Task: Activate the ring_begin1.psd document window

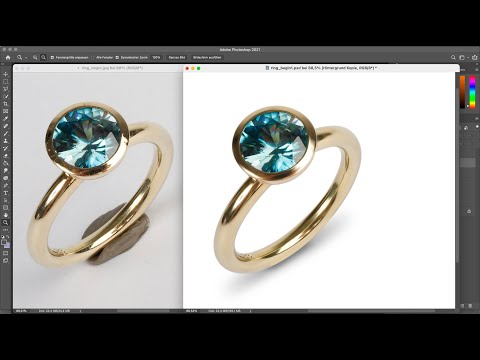Action: 321,68
